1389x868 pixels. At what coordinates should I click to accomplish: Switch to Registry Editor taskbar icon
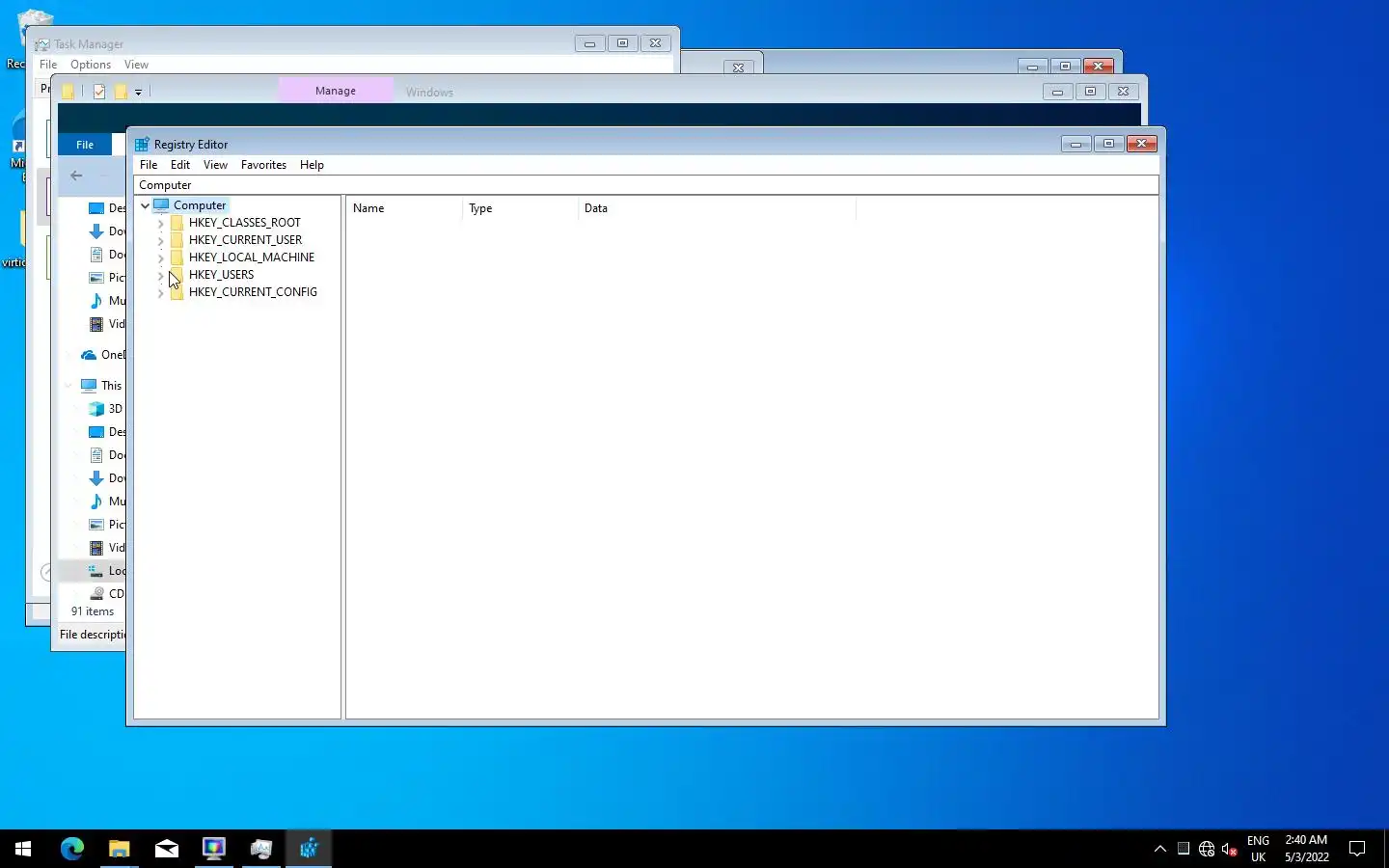pyautogui.click(x=309, y=849)
